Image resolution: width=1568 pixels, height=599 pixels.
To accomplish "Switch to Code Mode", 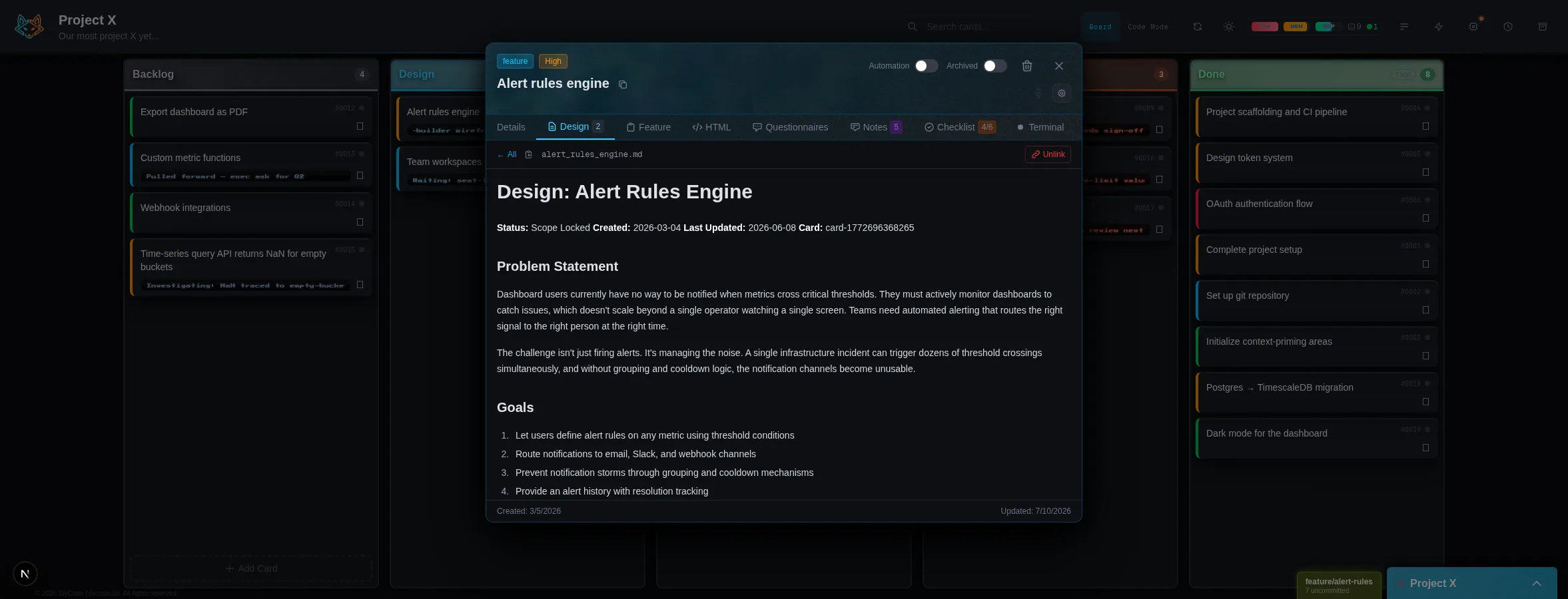I will (x=1148, y=27).
